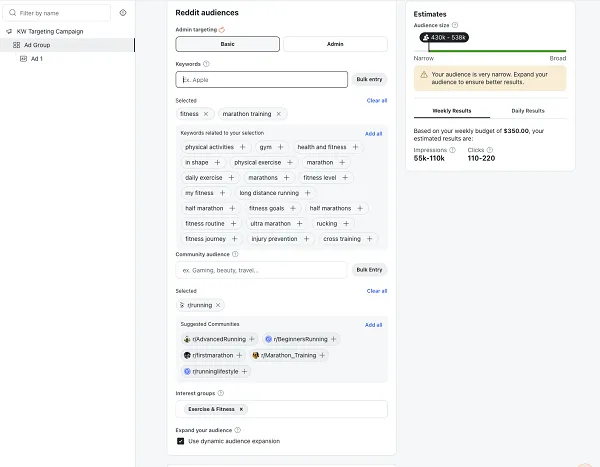Open settings icon beside the name filter
Screen dimensions: 600x467
123,13
